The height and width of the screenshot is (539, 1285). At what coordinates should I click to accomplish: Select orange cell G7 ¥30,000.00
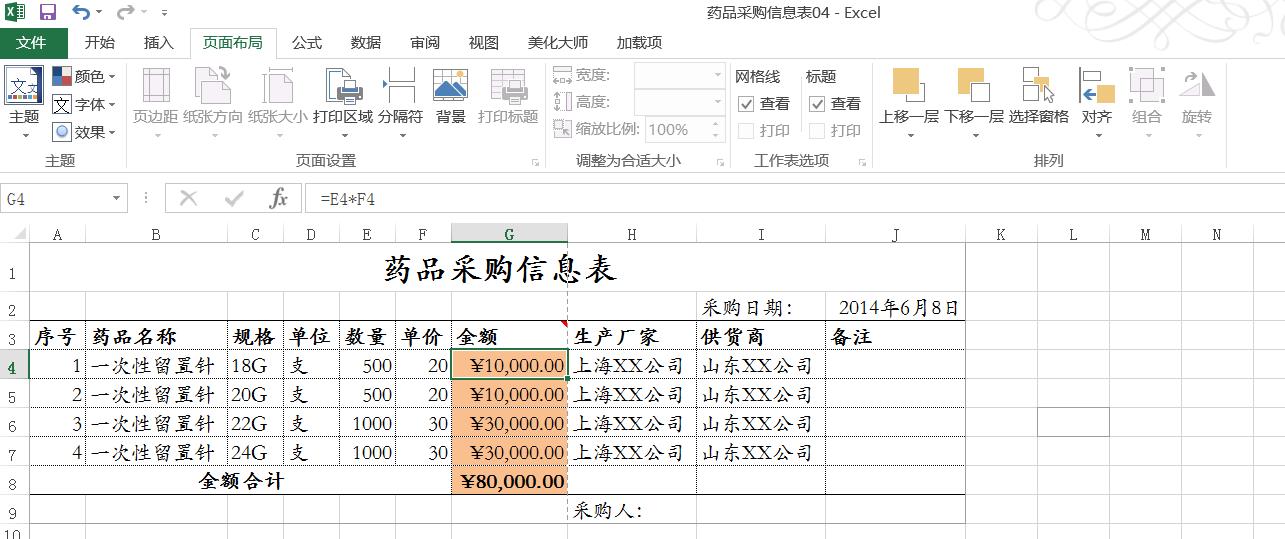[509, 452]
